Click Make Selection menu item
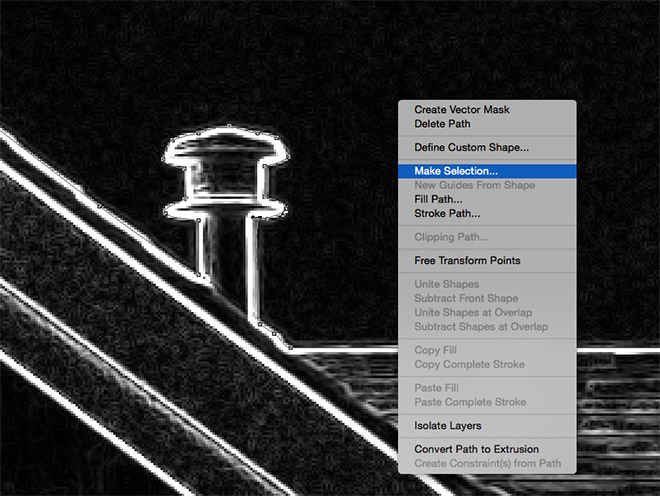 pos(487,171)
